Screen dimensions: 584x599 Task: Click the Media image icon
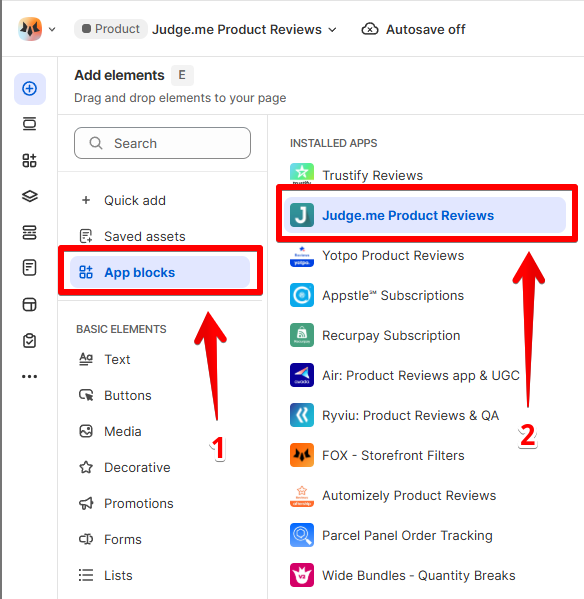[86, 431]
